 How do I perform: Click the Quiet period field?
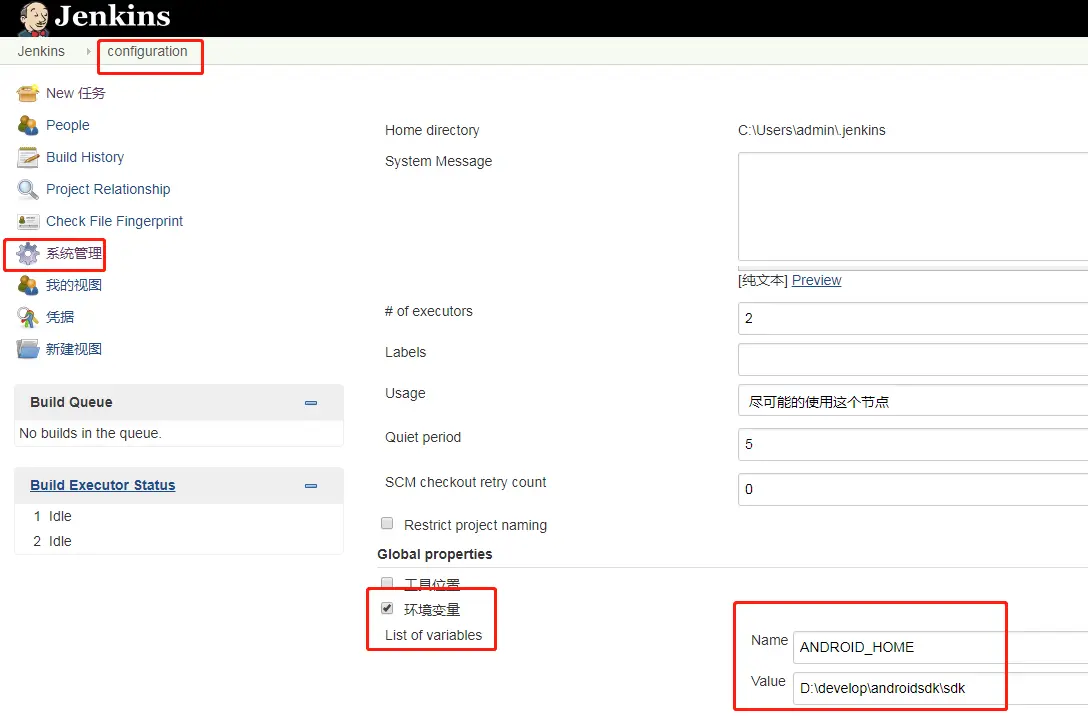912,444
